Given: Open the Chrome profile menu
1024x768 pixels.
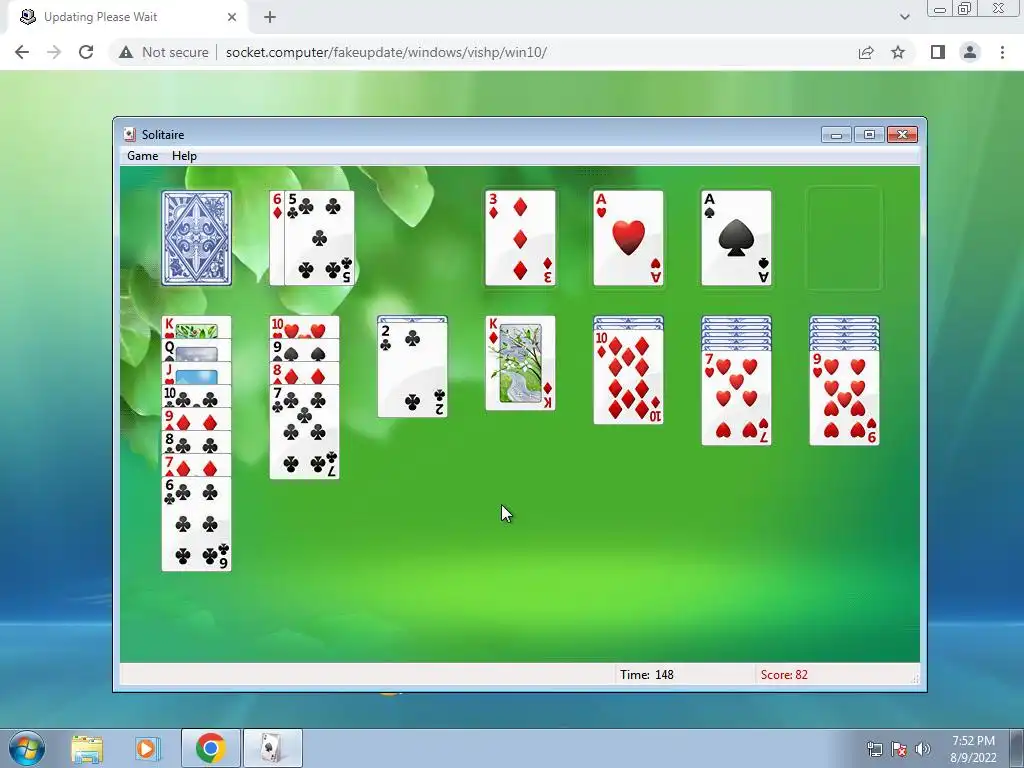Looking at the screenshot, I should pyautogui.click(x=970, y=52).
